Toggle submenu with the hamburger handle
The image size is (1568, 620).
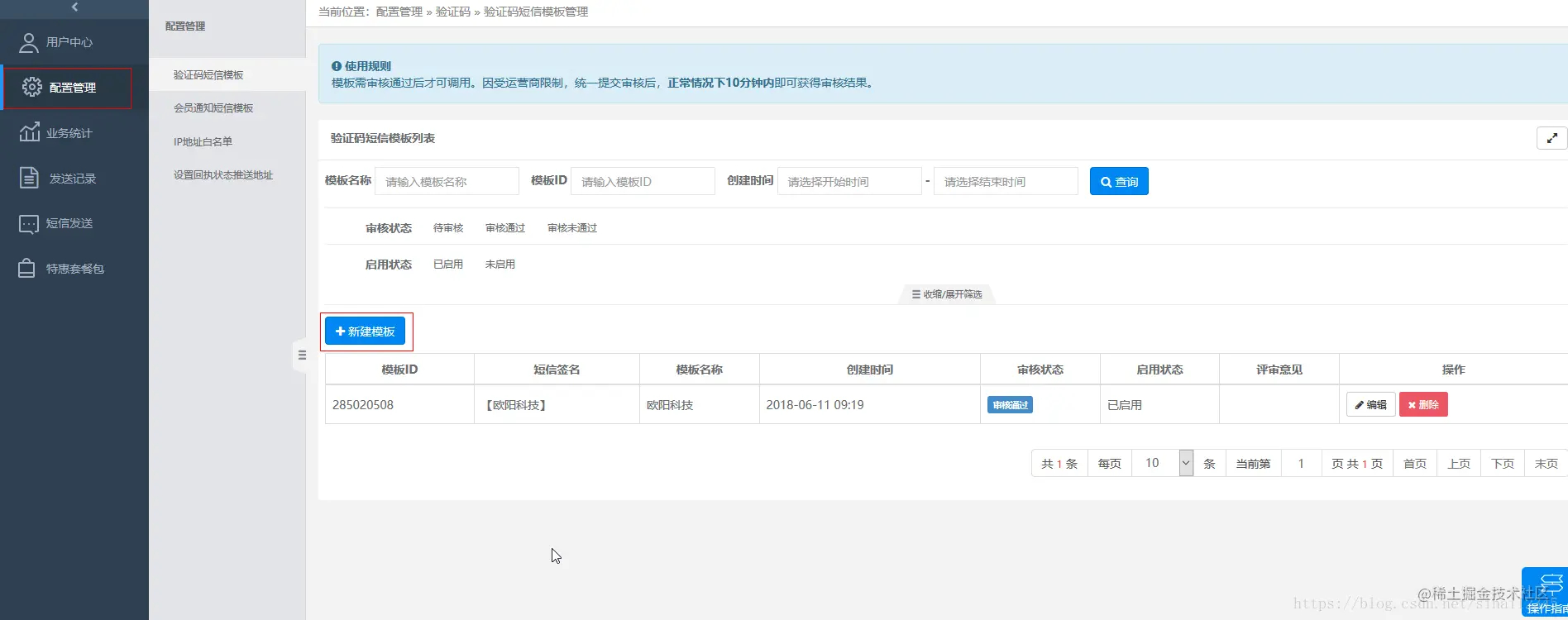pyautogui.click(x=302, y=355)
